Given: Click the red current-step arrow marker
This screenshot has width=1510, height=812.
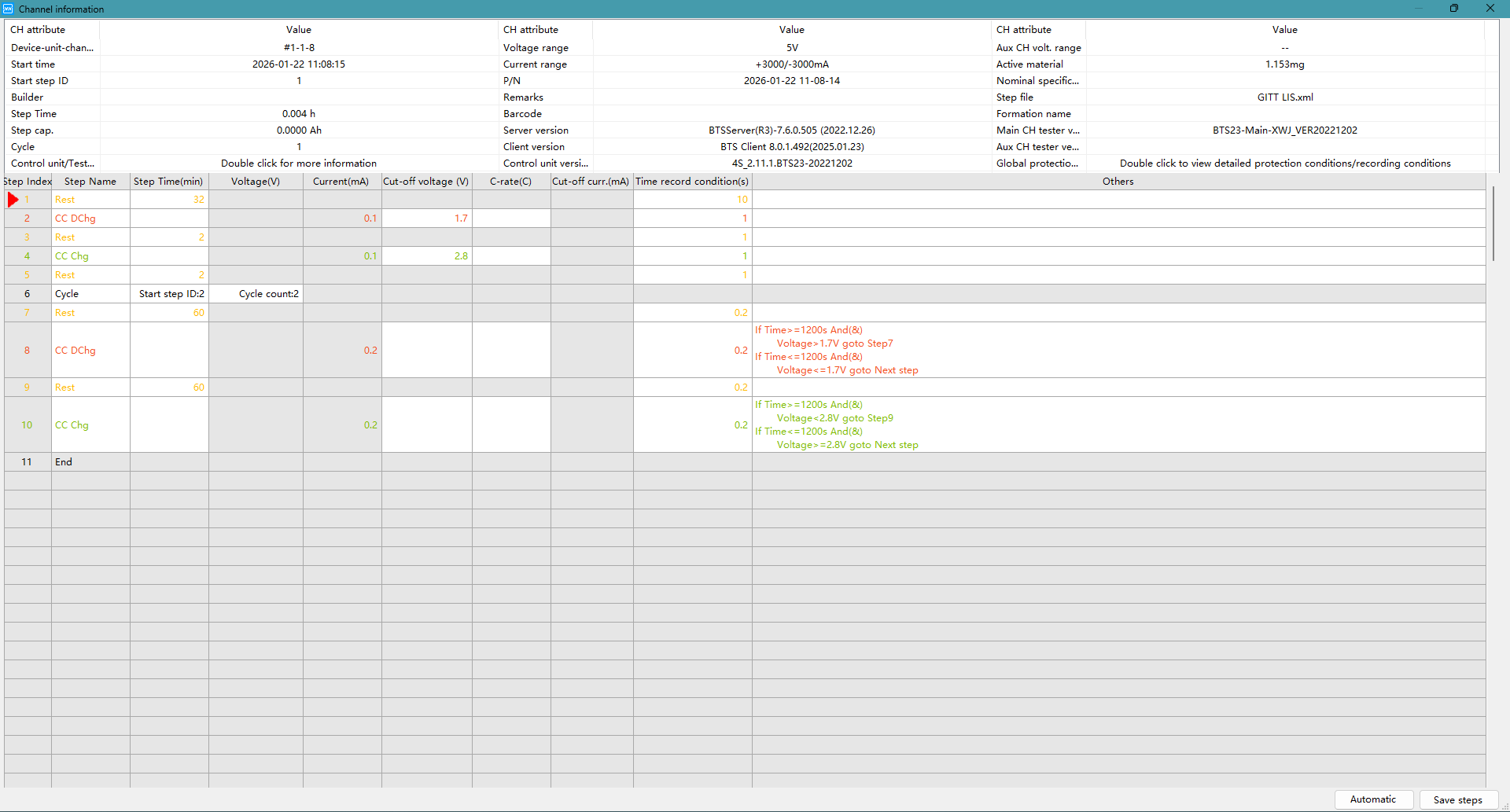Looking at the screenshot, I should click(13, 200).
